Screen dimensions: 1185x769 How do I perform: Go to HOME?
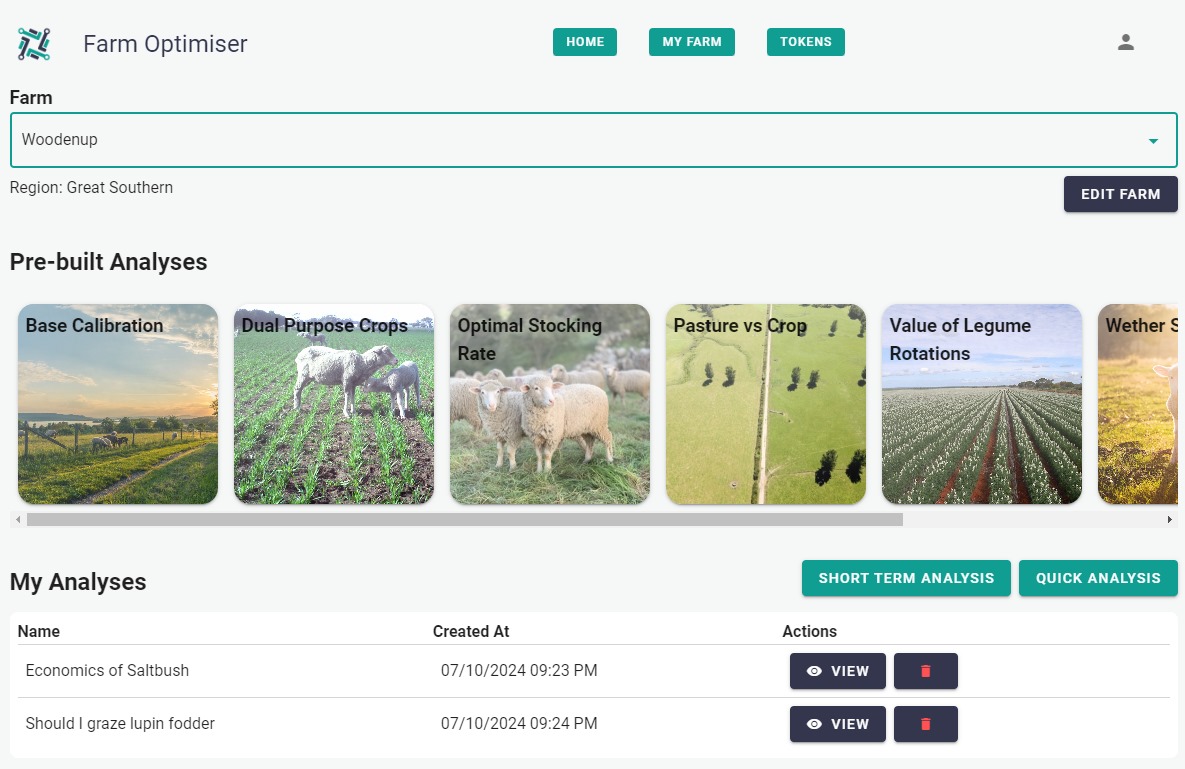point(584,42)
